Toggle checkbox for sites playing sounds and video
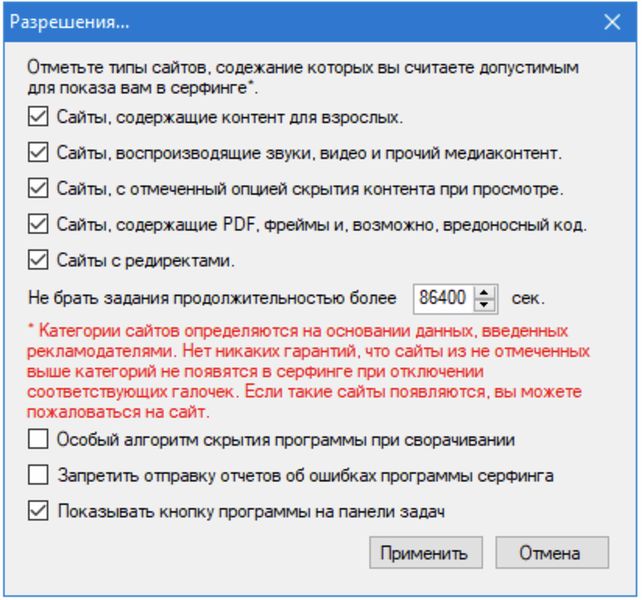This screenshot has height=600, width=642. point(38,153)
